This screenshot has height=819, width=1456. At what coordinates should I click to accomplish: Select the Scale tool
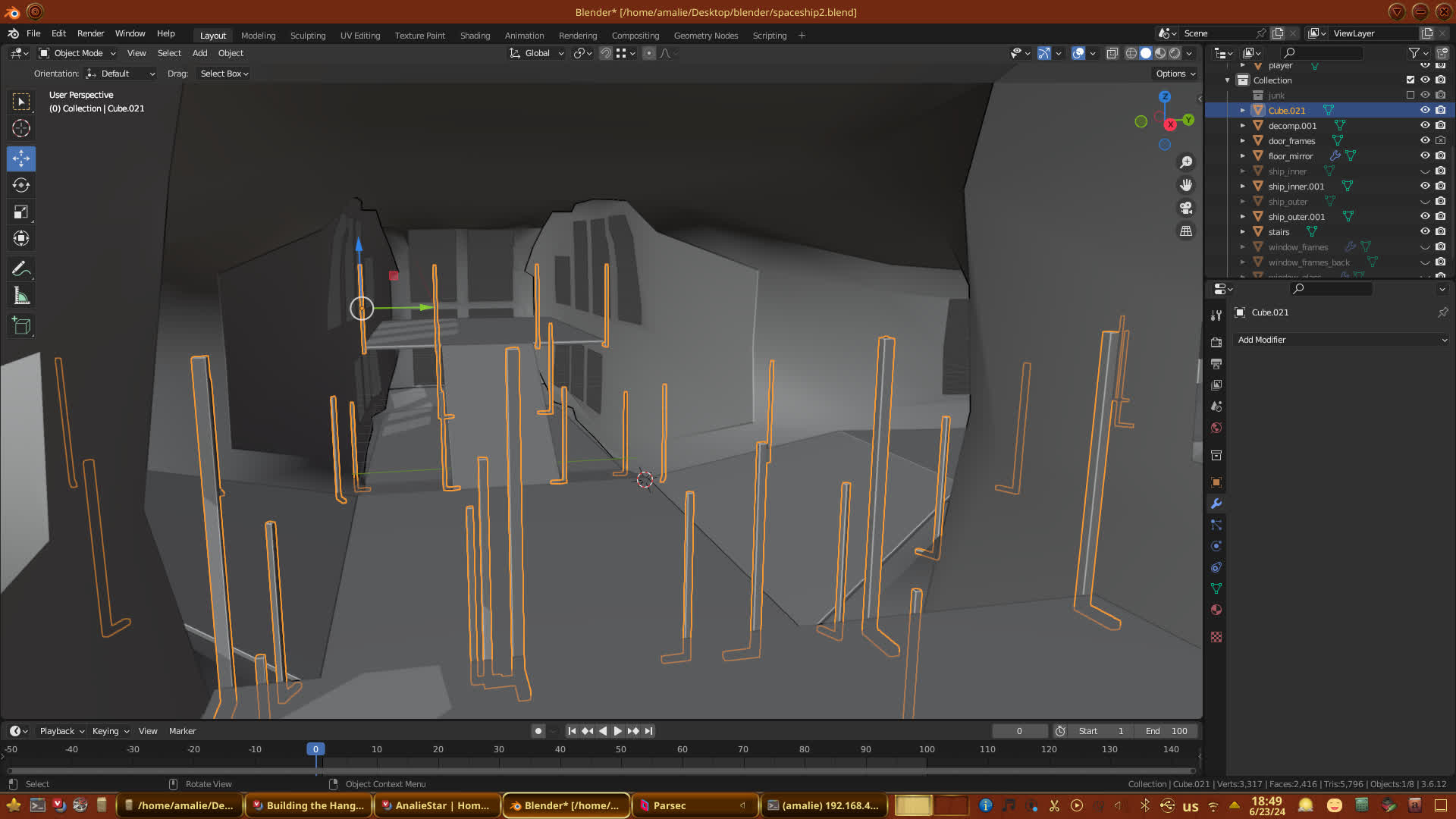click(x=21, y=212)
